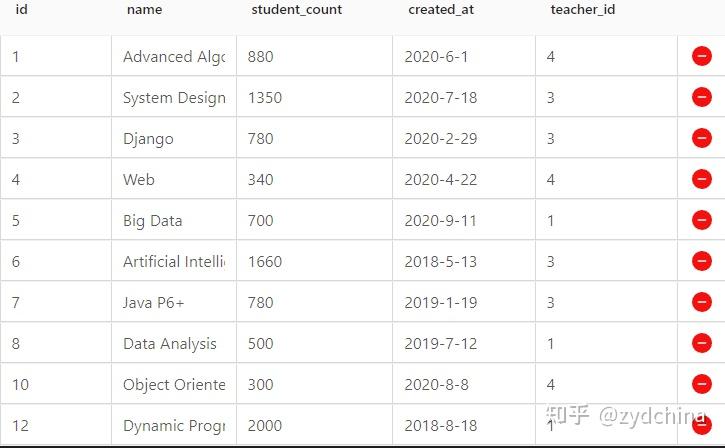Click the red delete icon for Django

pos(701,139)
